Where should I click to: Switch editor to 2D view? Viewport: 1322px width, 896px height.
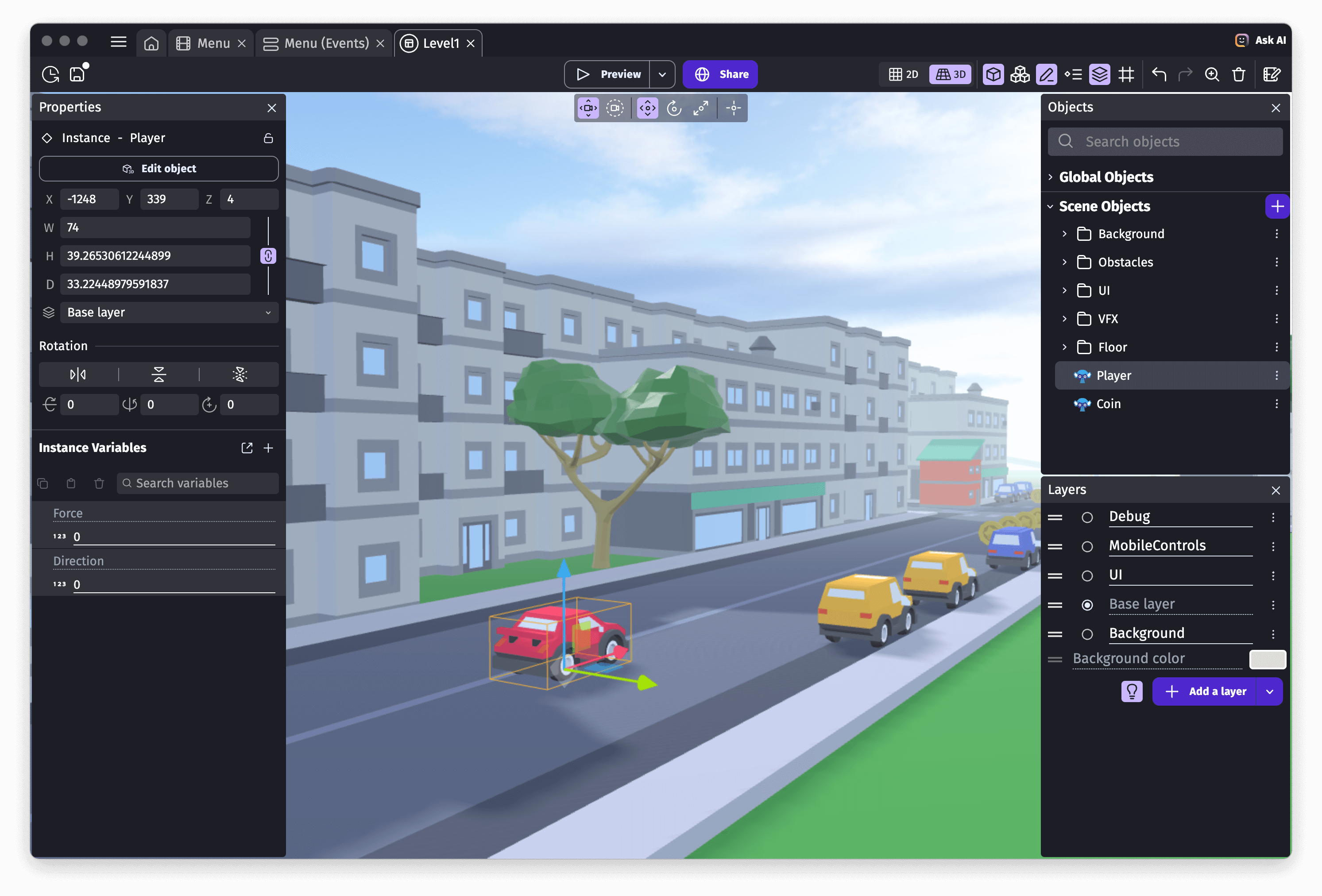click(x=903, y=74)
